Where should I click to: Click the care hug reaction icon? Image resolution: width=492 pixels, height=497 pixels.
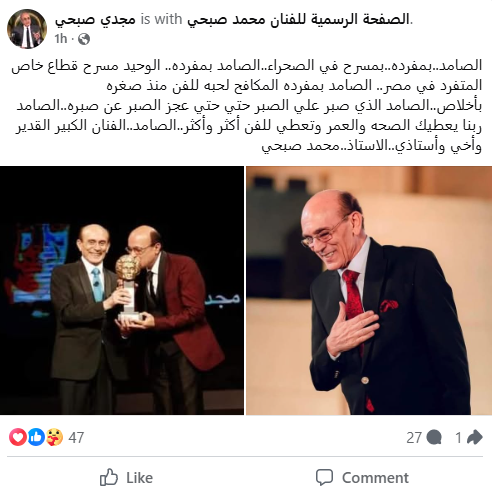(54, 437)
